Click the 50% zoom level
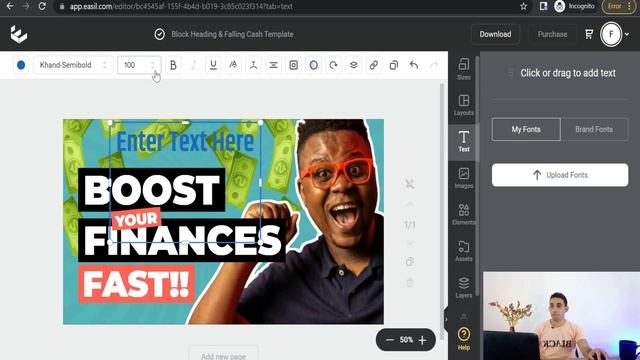 (406, 340)
